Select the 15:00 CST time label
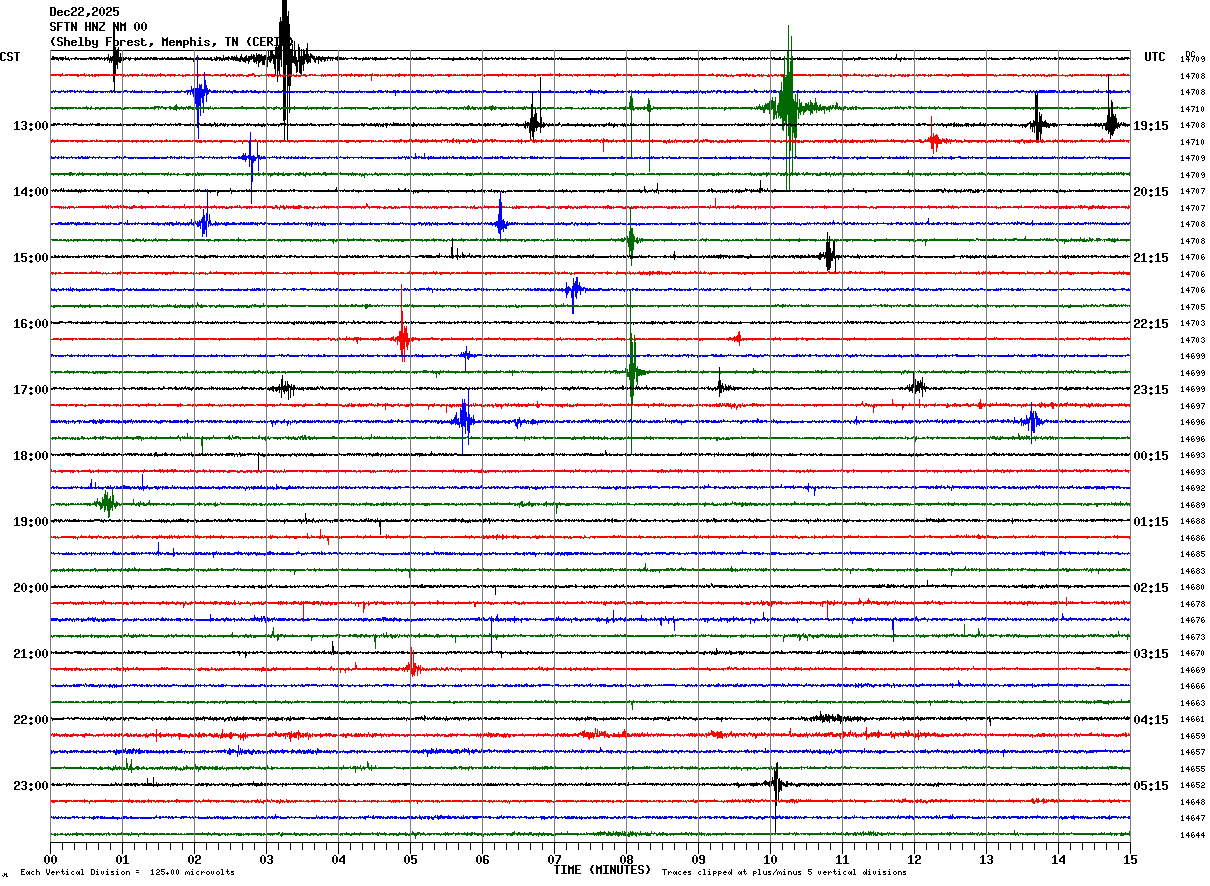1210x886 pixels. (x=30, y=258)
